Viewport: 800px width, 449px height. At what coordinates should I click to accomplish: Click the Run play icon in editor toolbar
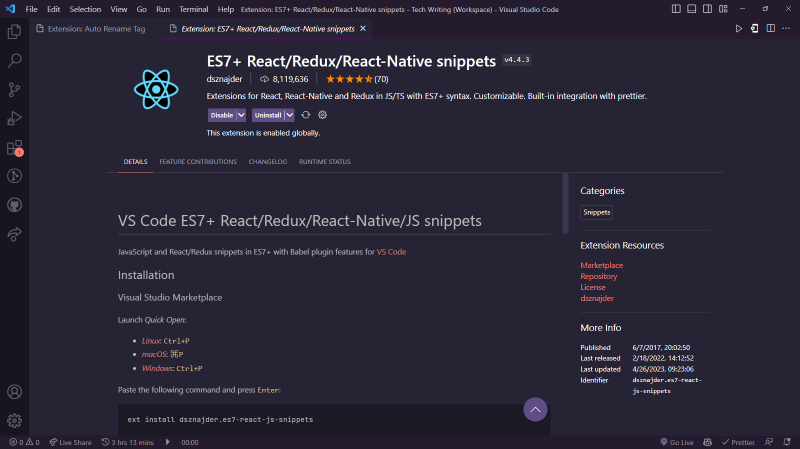(x=738, y=29)
